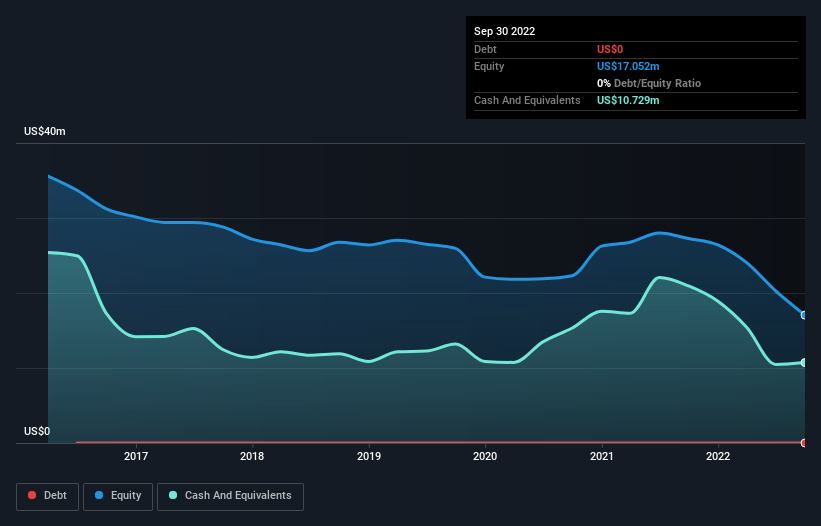Select the 2019 x-axis label
The height and width of the screenshot is (526, 821).
coord(369,456)
